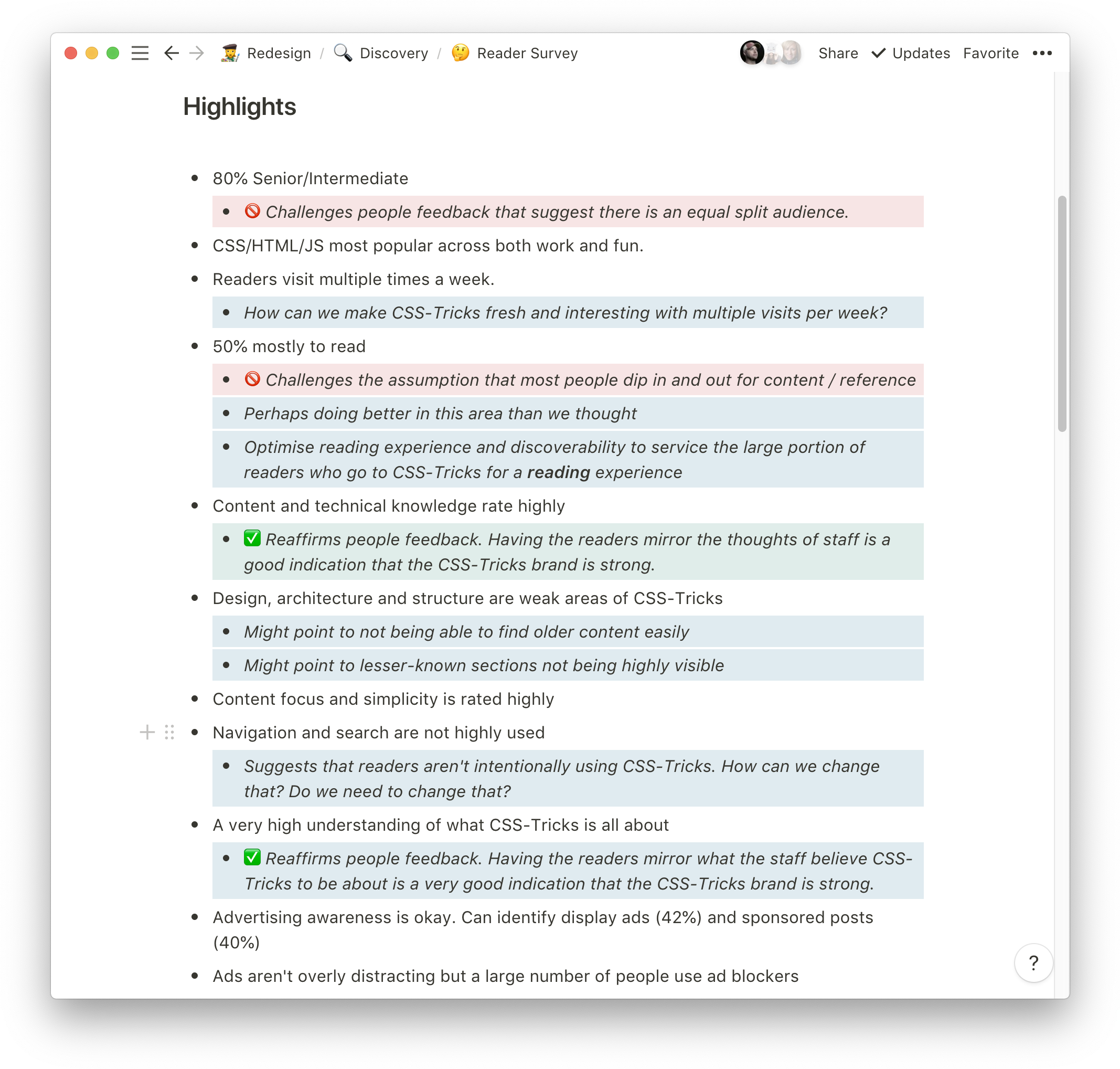This screenshot has height=1069, width=1120.
Task: Click the question mark help button
Action: 1033,962
